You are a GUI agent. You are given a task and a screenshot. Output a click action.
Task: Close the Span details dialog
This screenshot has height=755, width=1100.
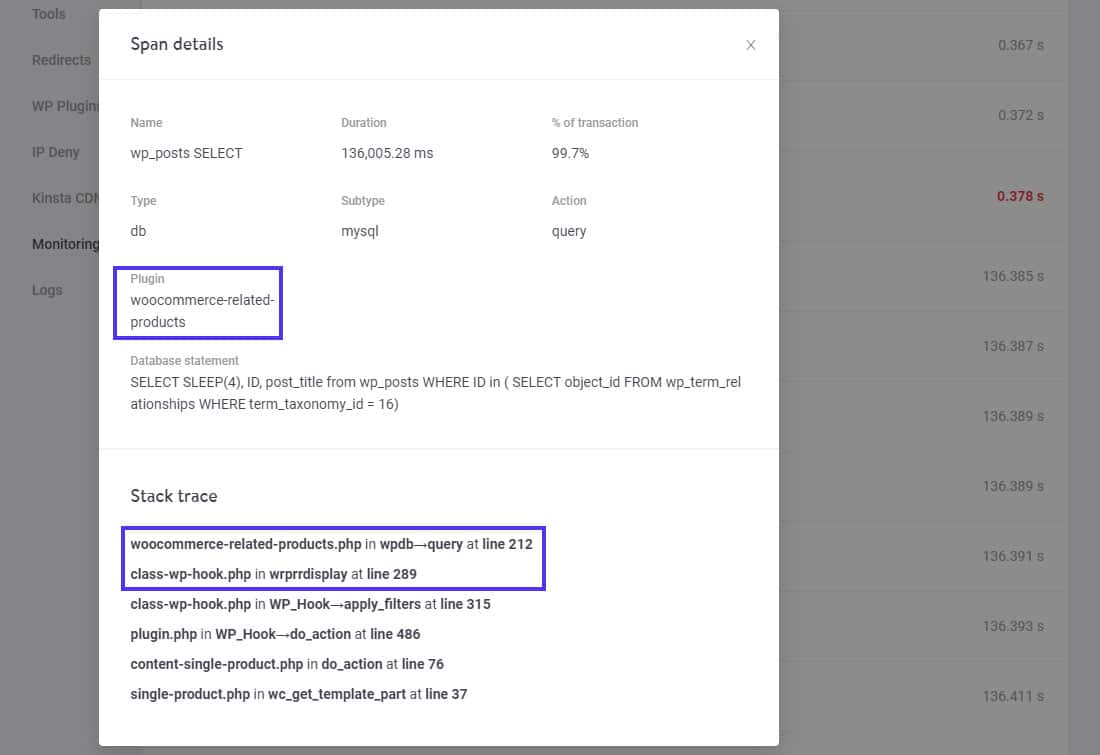pyautogui.click(x=751, y=45)
